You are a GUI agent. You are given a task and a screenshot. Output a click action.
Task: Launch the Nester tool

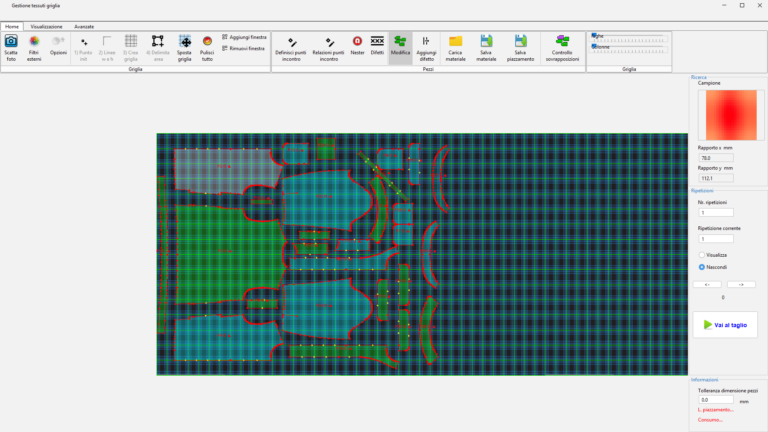(x=357, y=42)
